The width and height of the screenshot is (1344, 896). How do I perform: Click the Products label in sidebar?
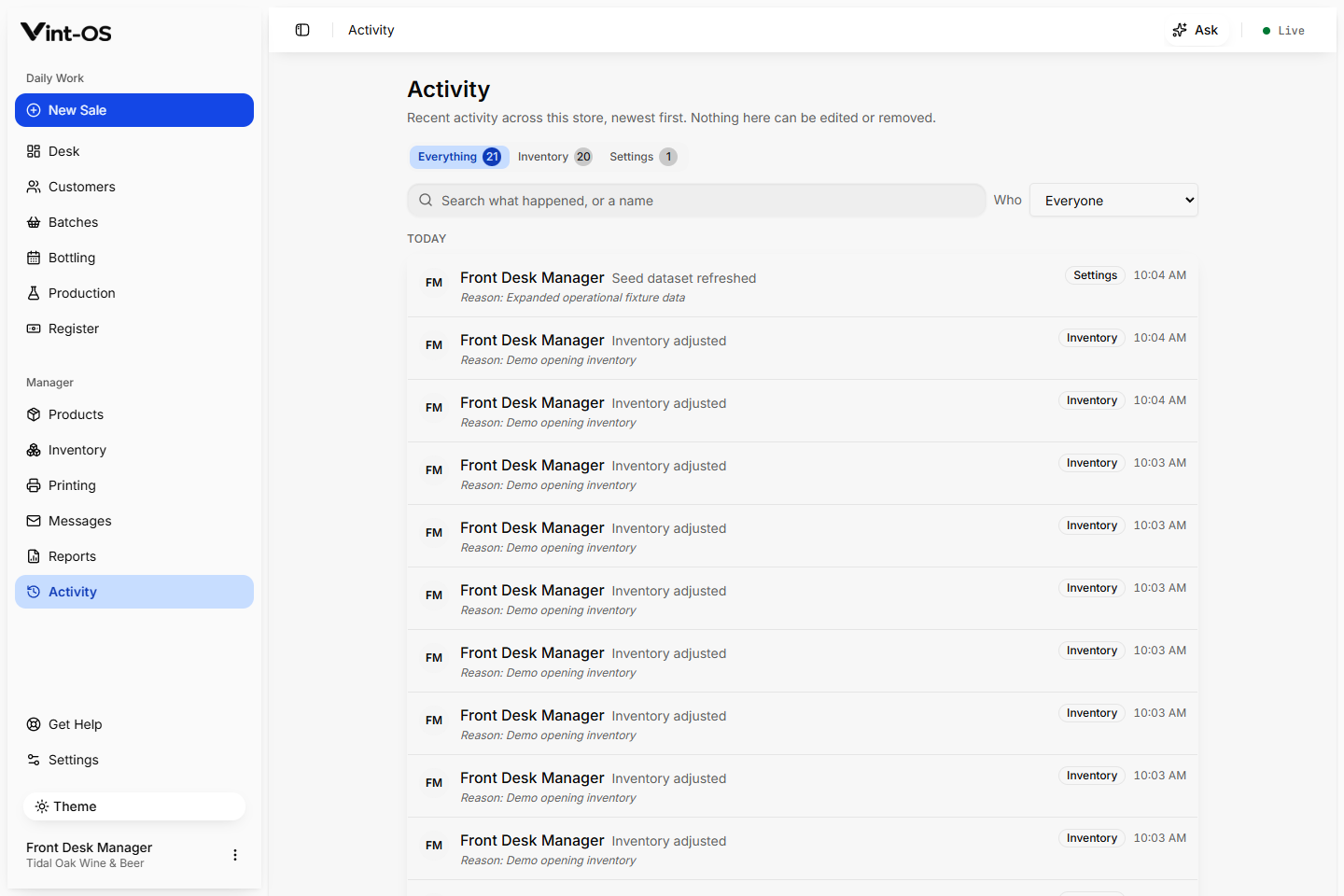[76, 414]
